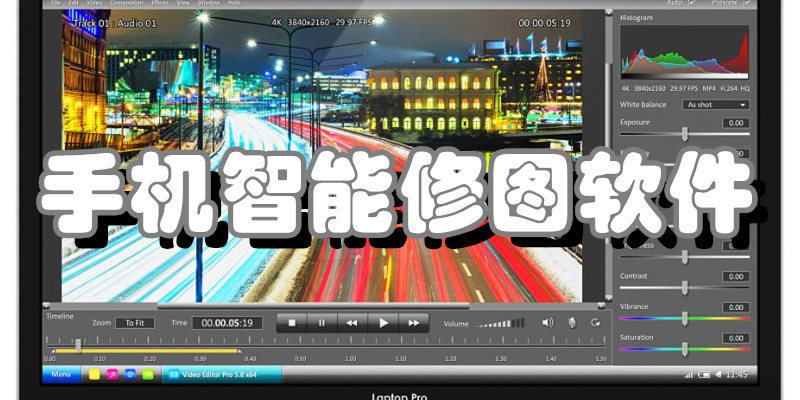
Task: Click the microphone icon
Action: click(x=572, y=323)
